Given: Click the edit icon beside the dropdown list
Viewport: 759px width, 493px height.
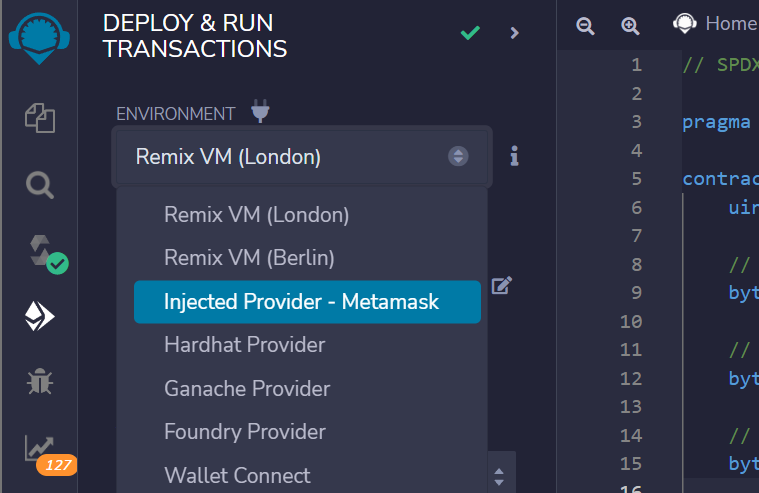Looking at the screenshot, I should tap(501, 285).
